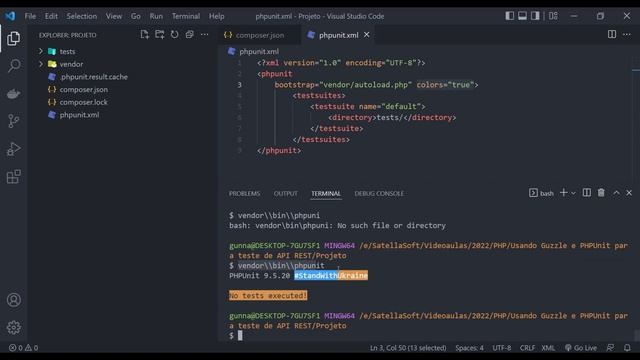640x360 pixels.
Task: Expand the vendor folder
Action: click(x=41, y=64)
